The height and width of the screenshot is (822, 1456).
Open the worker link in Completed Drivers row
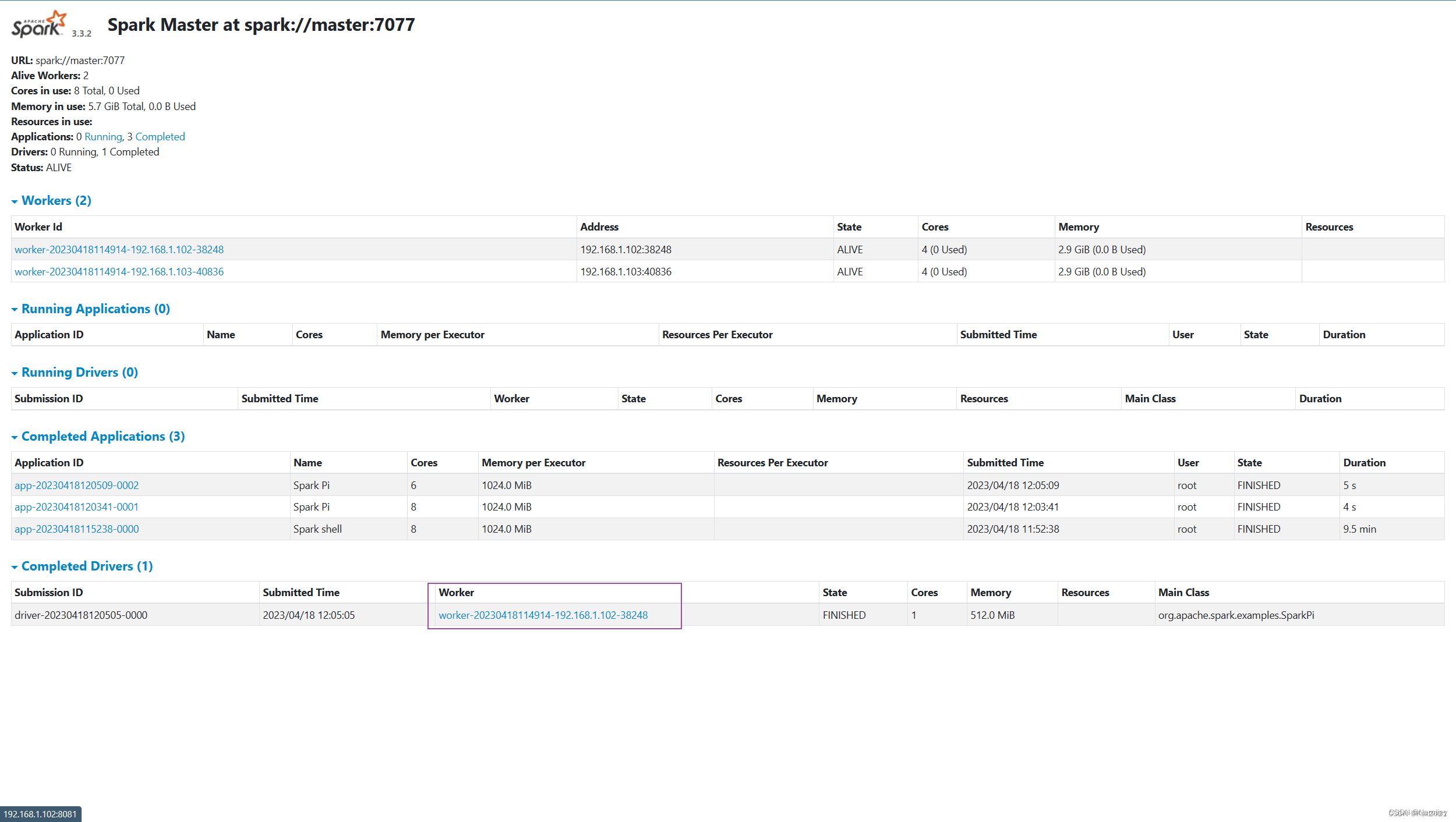tap(543, 615)
